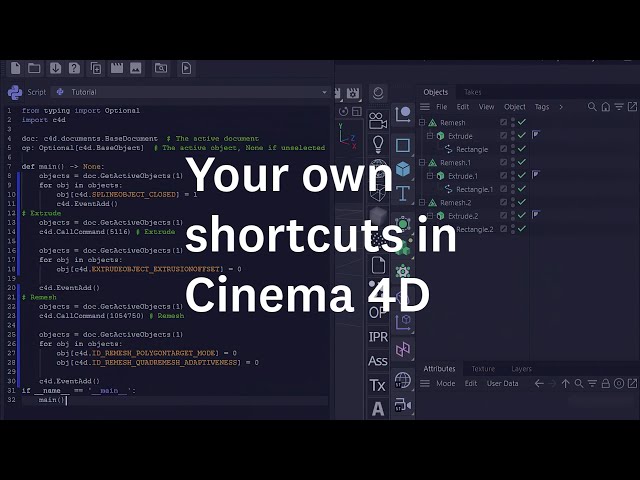Viewport: 640px width, 480px height.
Task: Click the Tx icon in palette
Action: click(x=378, y=385)
